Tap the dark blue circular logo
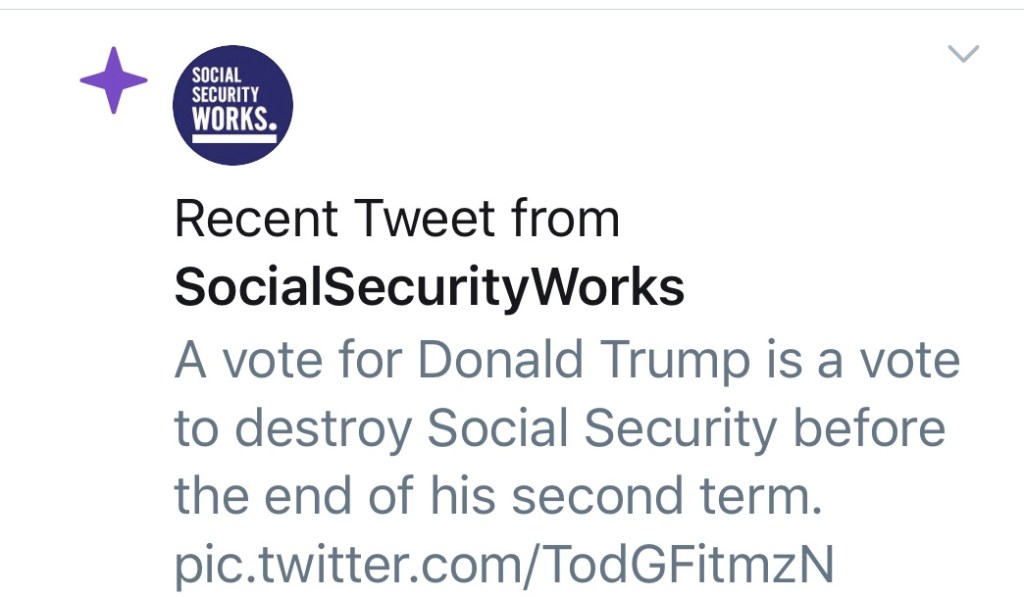 (x=233, y=105)
